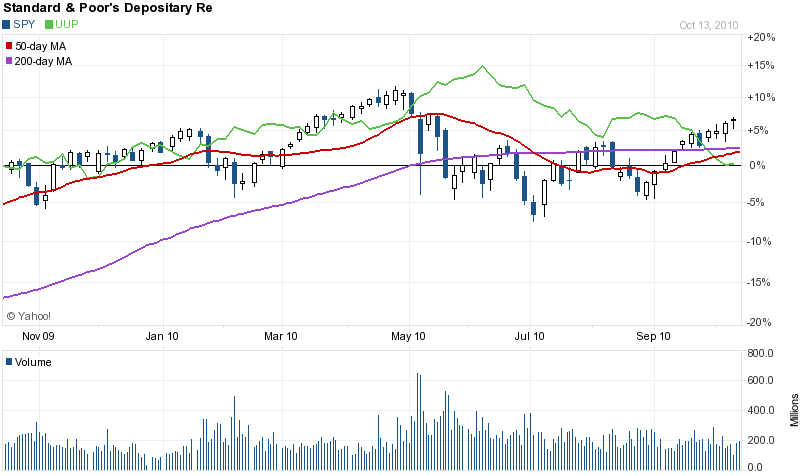
Task: Click the purple 200-day MA swatch
Action: click(x=9, y=61)
